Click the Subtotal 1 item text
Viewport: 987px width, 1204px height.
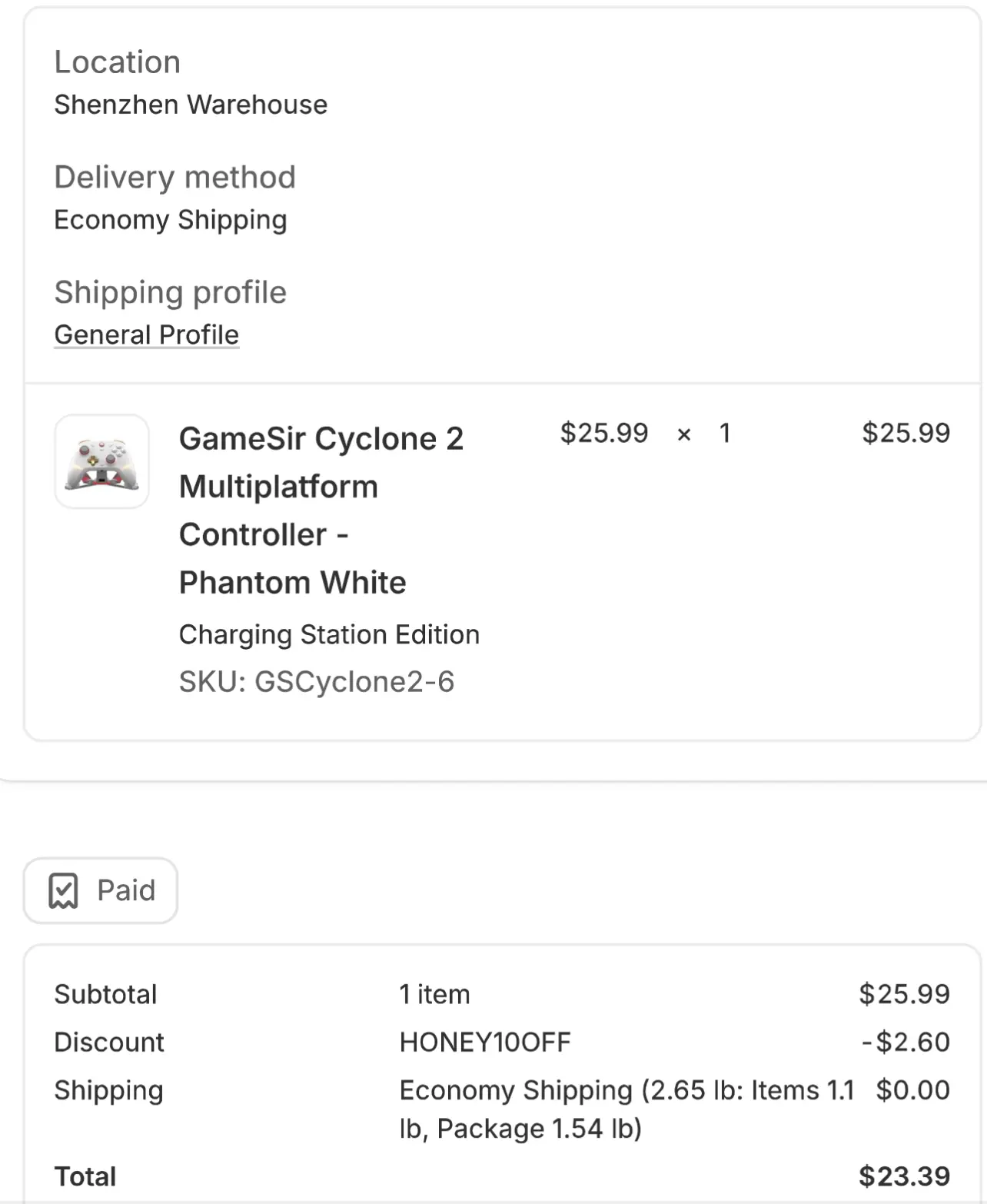[434, 994]
